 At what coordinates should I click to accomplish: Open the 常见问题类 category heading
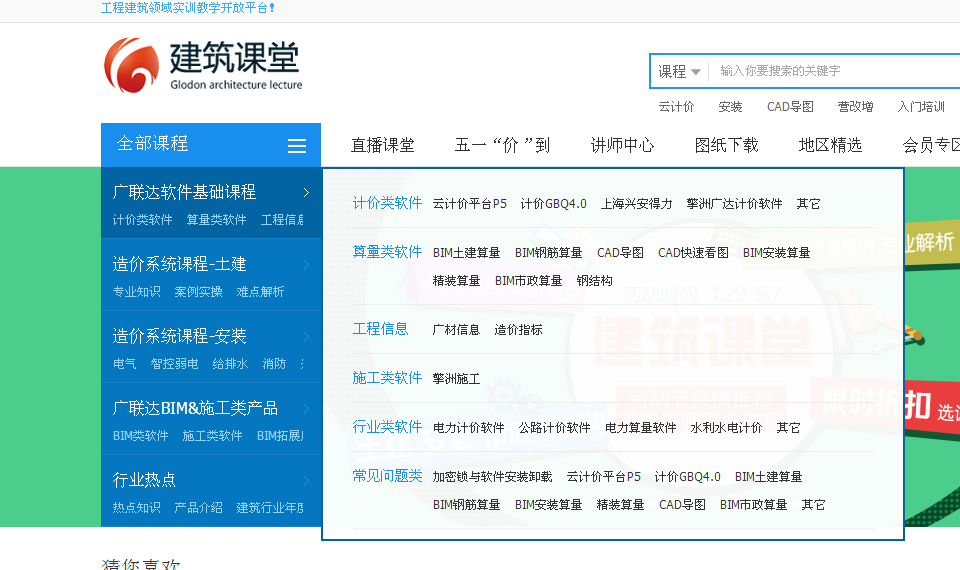(x=387, y=476)
